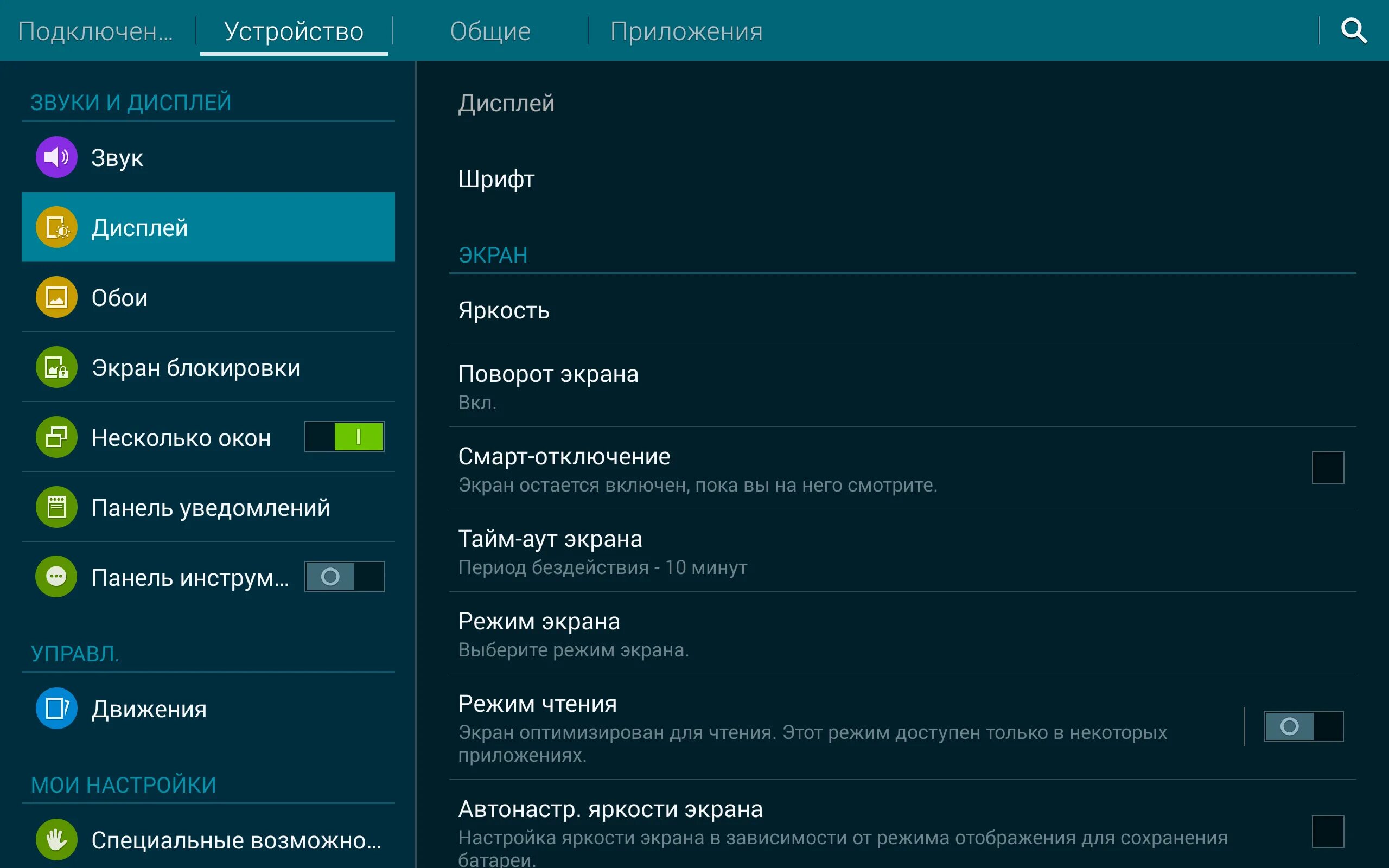Turn off the Несколько окон switch
Viewport: 1389px width, 868px height.
(345, 437)
